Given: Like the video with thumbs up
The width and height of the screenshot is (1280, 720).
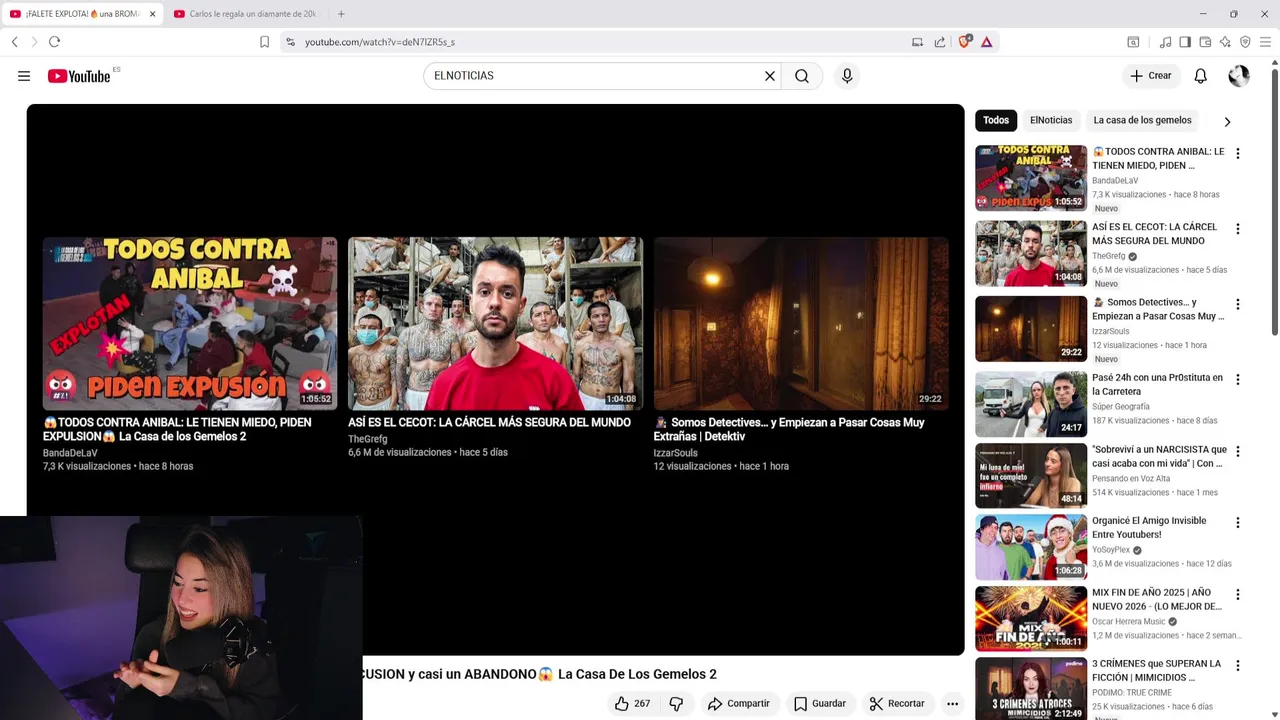Looking at the screenshot, I should [x=632, y=704].
